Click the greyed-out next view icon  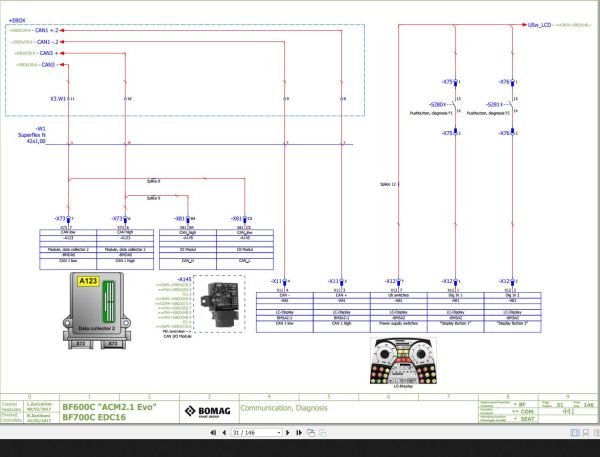[x=323, y=433]
